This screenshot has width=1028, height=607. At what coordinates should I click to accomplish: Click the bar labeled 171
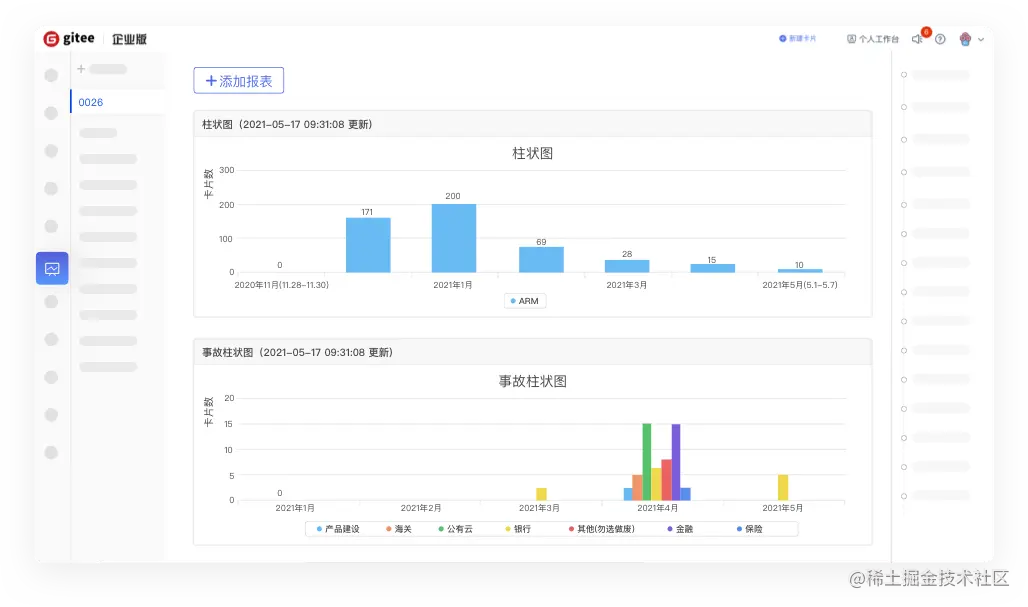pos(368,245)
